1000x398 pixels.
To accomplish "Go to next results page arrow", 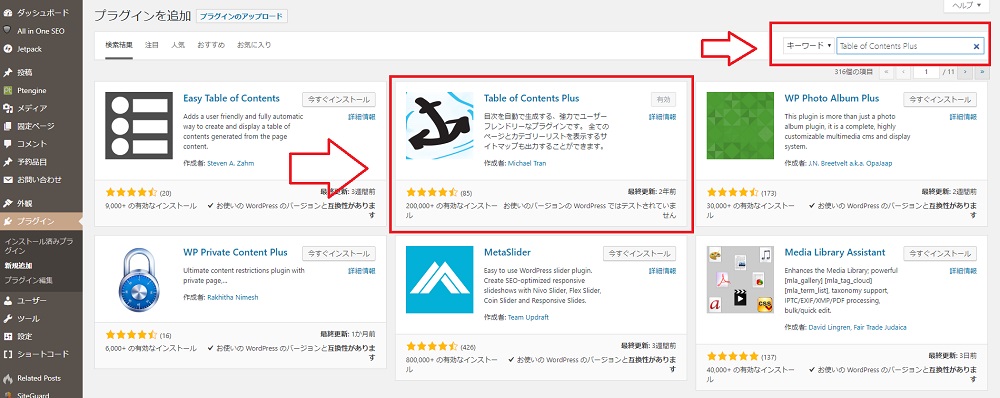I will pos(966,72).
